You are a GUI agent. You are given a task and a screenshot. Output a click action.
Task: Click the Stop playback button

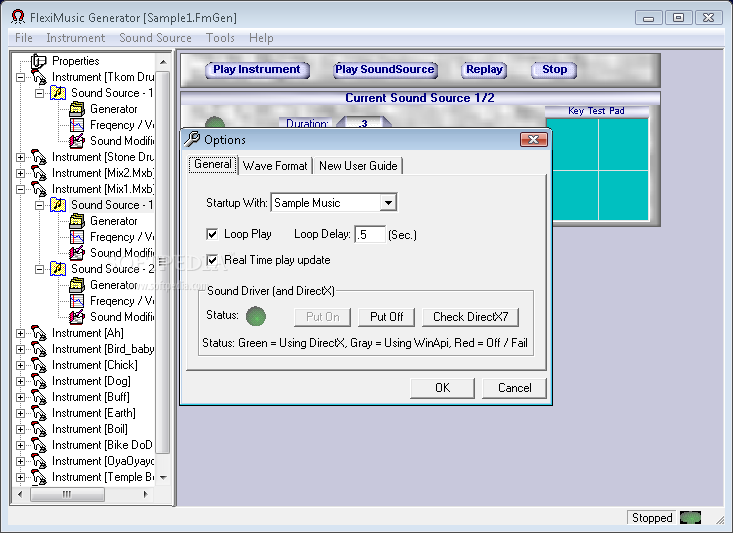(554, 70)
